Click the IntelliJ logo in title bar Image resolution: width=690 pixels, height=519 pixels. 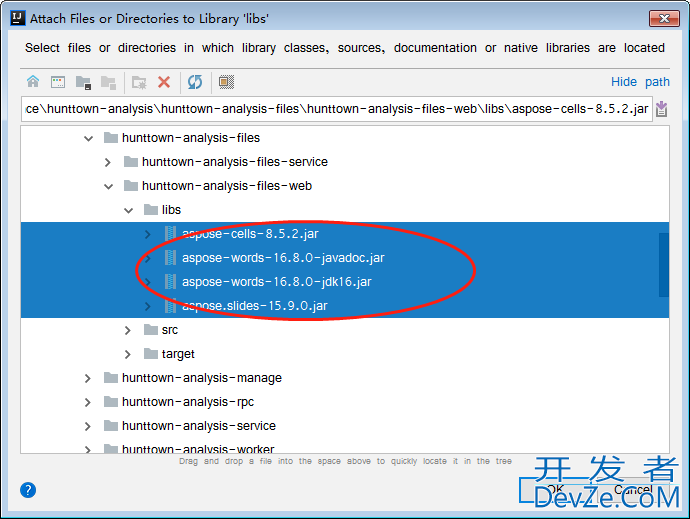(x=18, y=18)
